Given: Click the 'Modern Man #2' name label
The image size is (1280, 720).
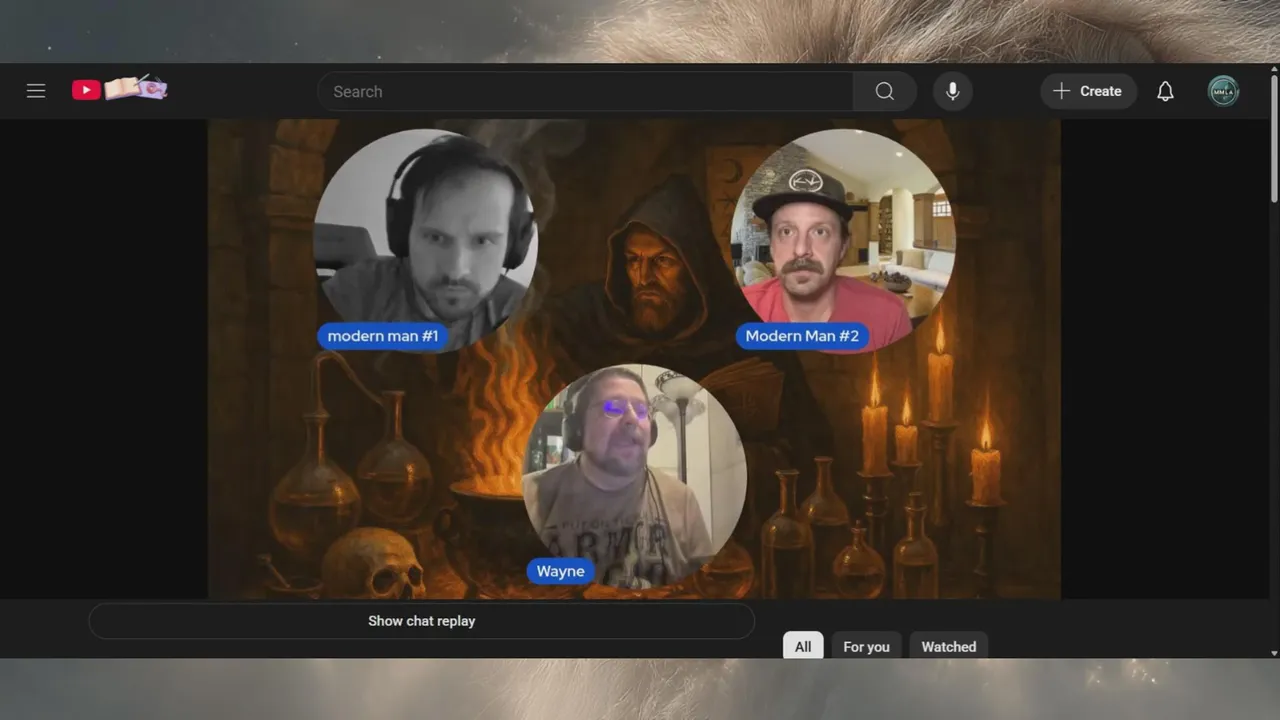Looking at the screenshot, I should pos(802,336).
